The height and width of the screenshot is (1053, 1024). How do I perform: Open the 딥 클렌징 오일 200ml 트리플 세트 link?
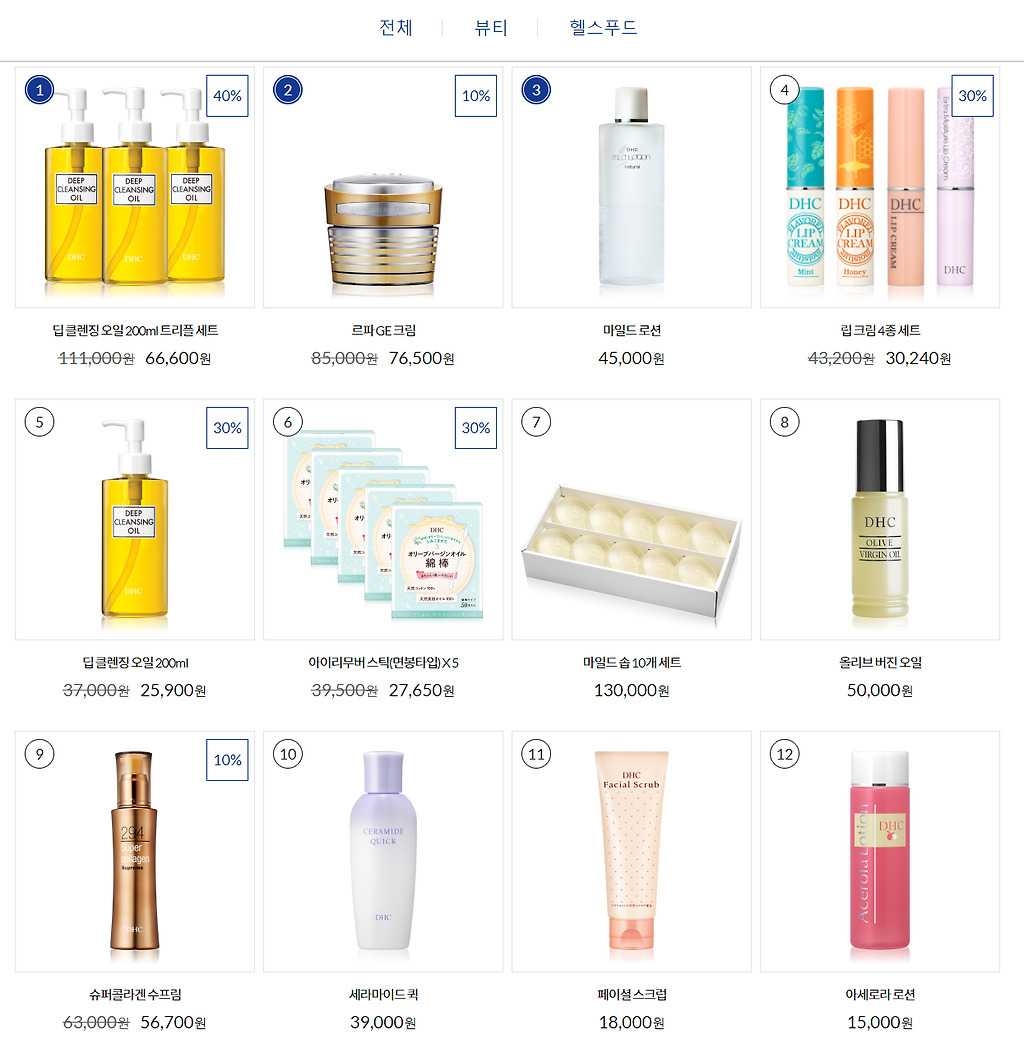tap(135, 330)
